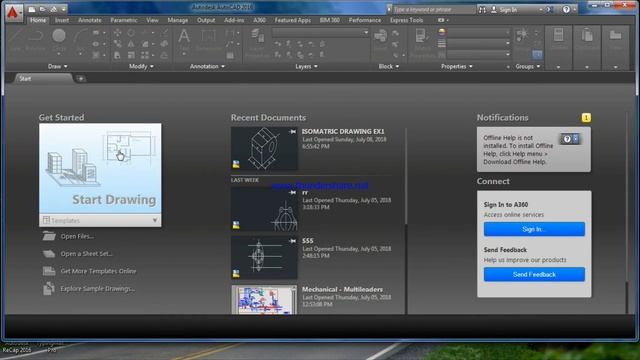Click Open a Sheet Set link

(87, 253)
